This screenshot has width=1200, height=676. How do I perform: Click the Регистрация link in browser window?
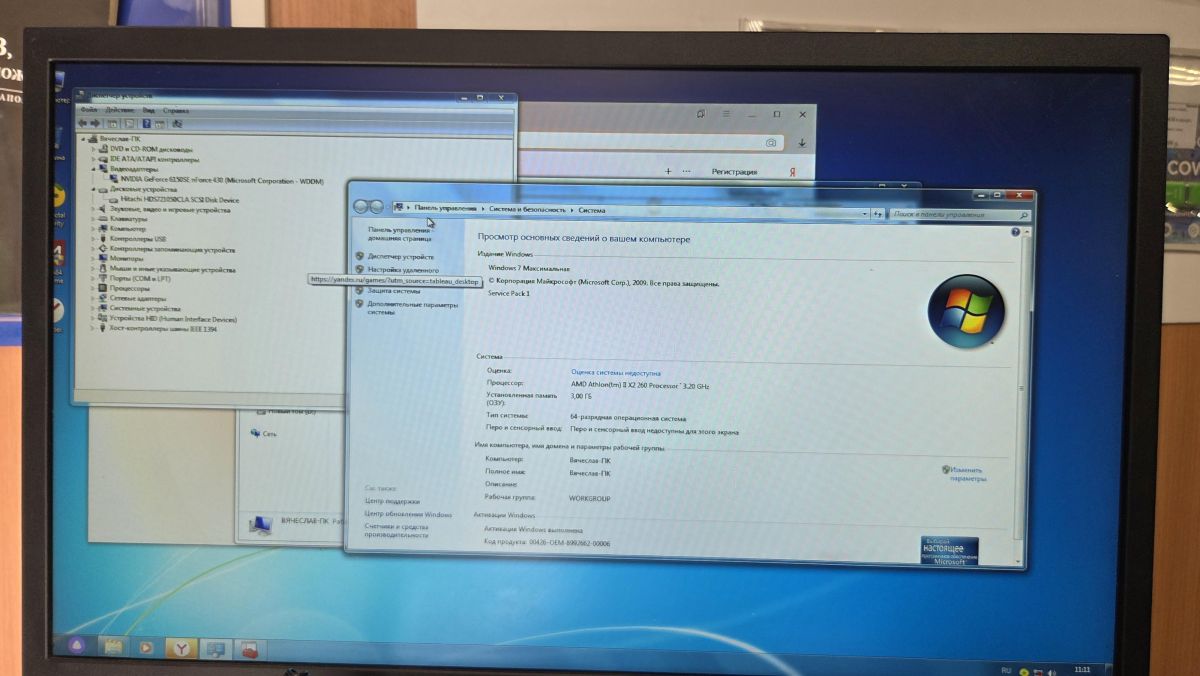click(x=734, y=172)
